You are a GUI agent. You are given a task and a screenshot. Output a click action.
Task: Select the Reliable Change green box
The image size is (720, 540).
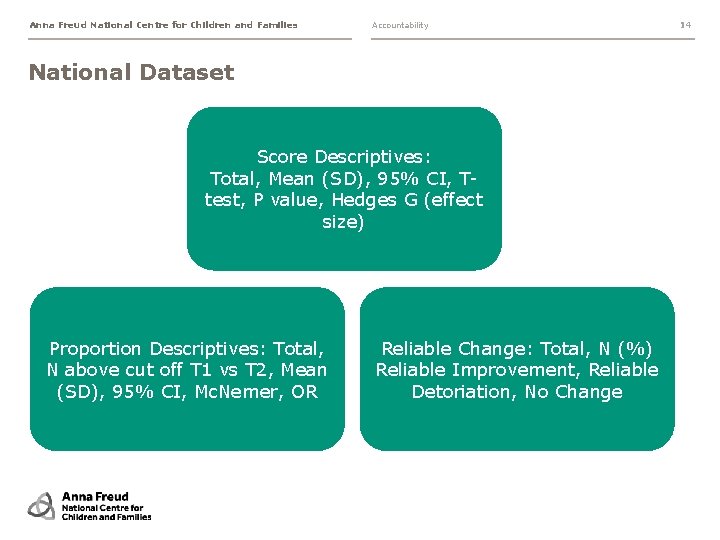[x=517, y=369]
